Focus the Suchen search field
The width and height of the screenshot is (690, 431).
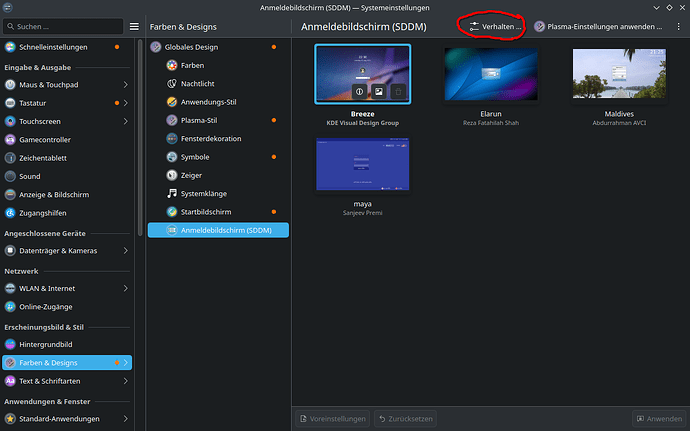tap(63, 26)
